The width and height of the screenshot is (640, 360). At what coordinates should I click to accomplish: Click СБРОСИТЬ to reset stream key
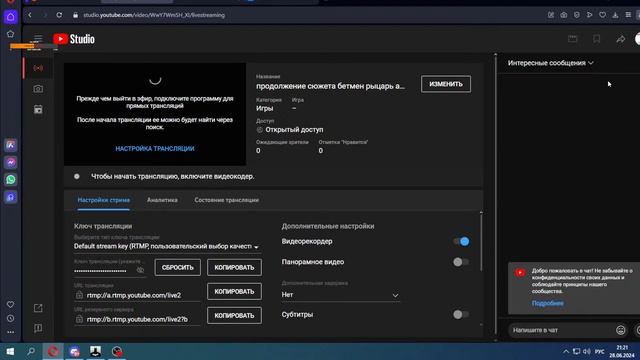(178, 267)
